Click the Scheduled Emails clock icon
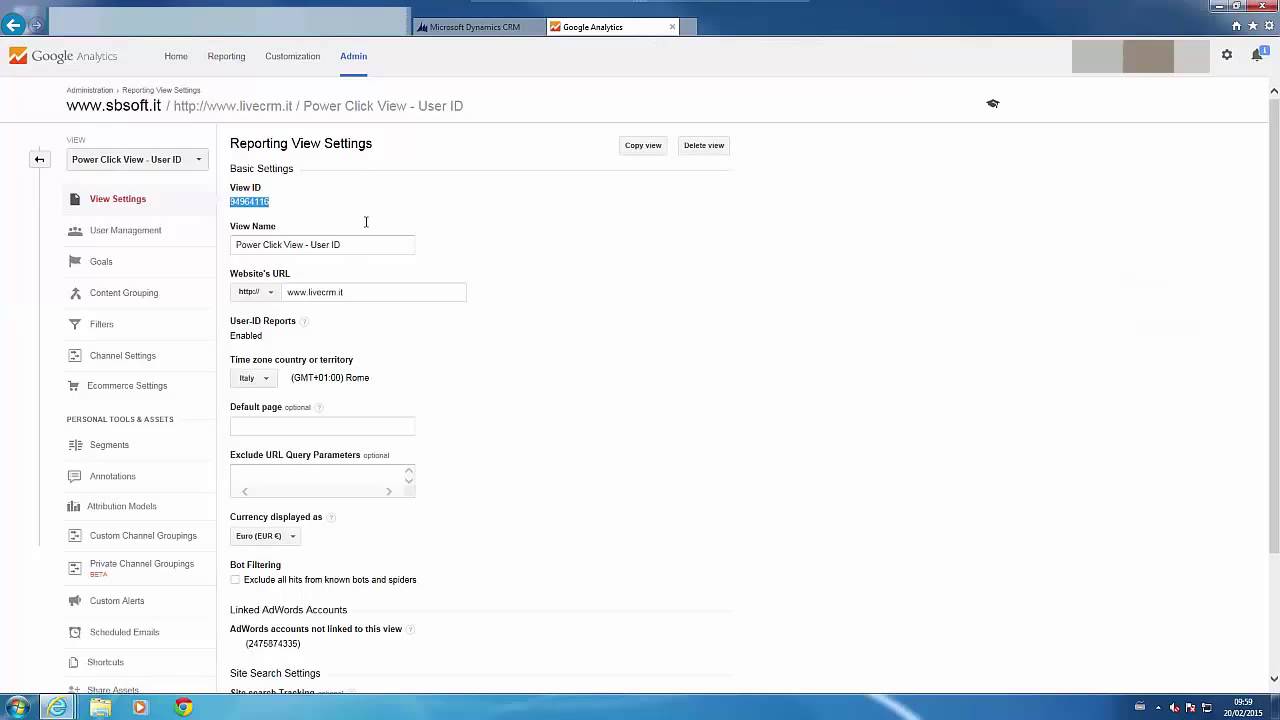 tap(75, 632)
